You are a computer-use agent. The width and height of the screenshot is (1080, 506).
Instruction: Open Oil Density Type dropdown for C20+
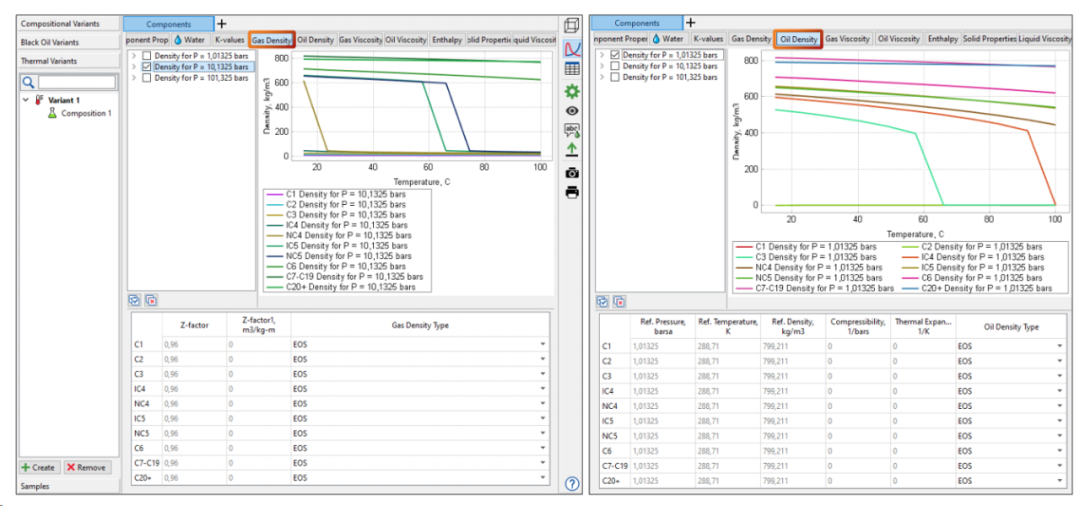[x=1061, y=481]
